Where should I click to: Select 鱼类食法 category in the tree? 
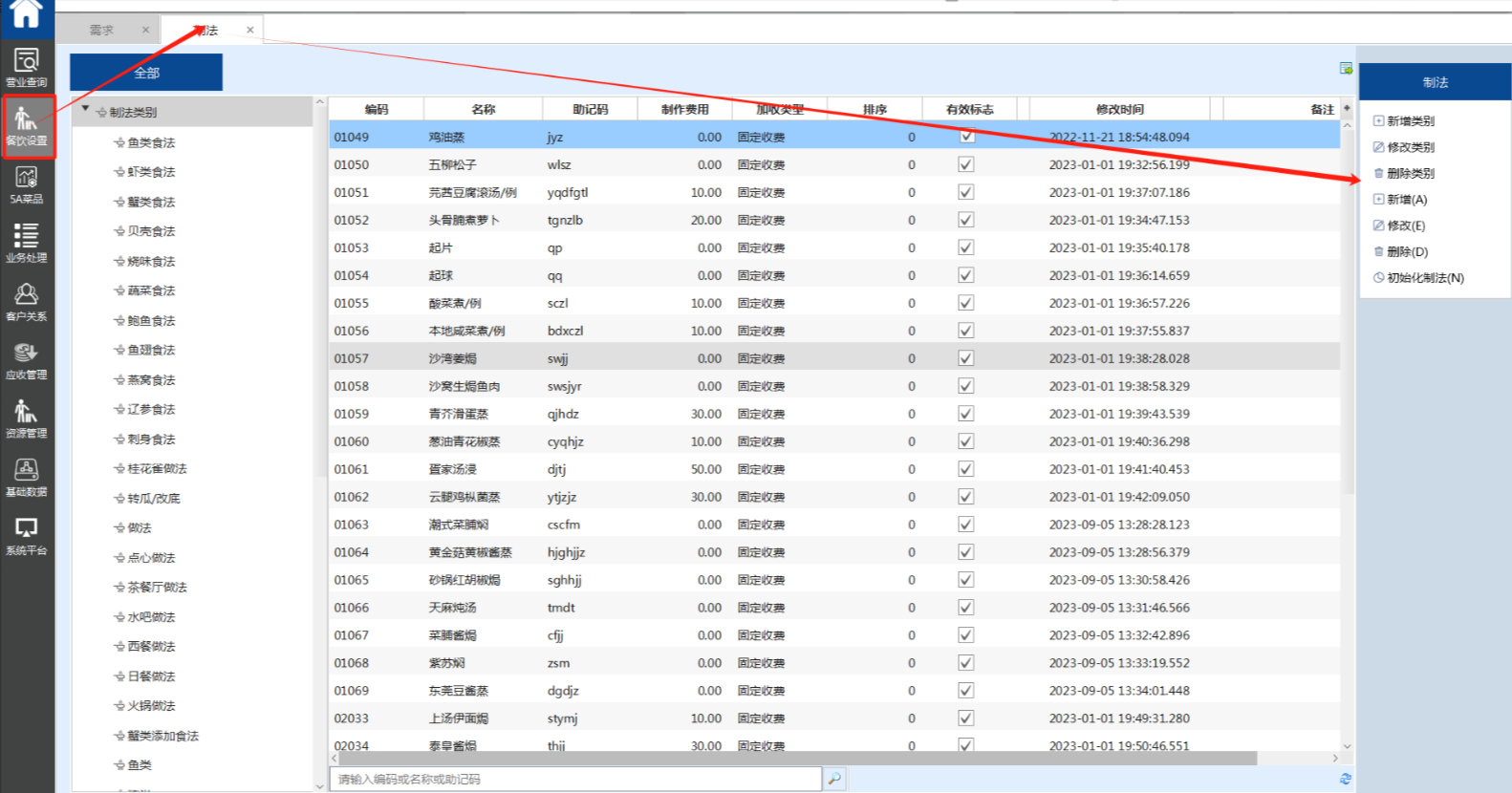151,142
